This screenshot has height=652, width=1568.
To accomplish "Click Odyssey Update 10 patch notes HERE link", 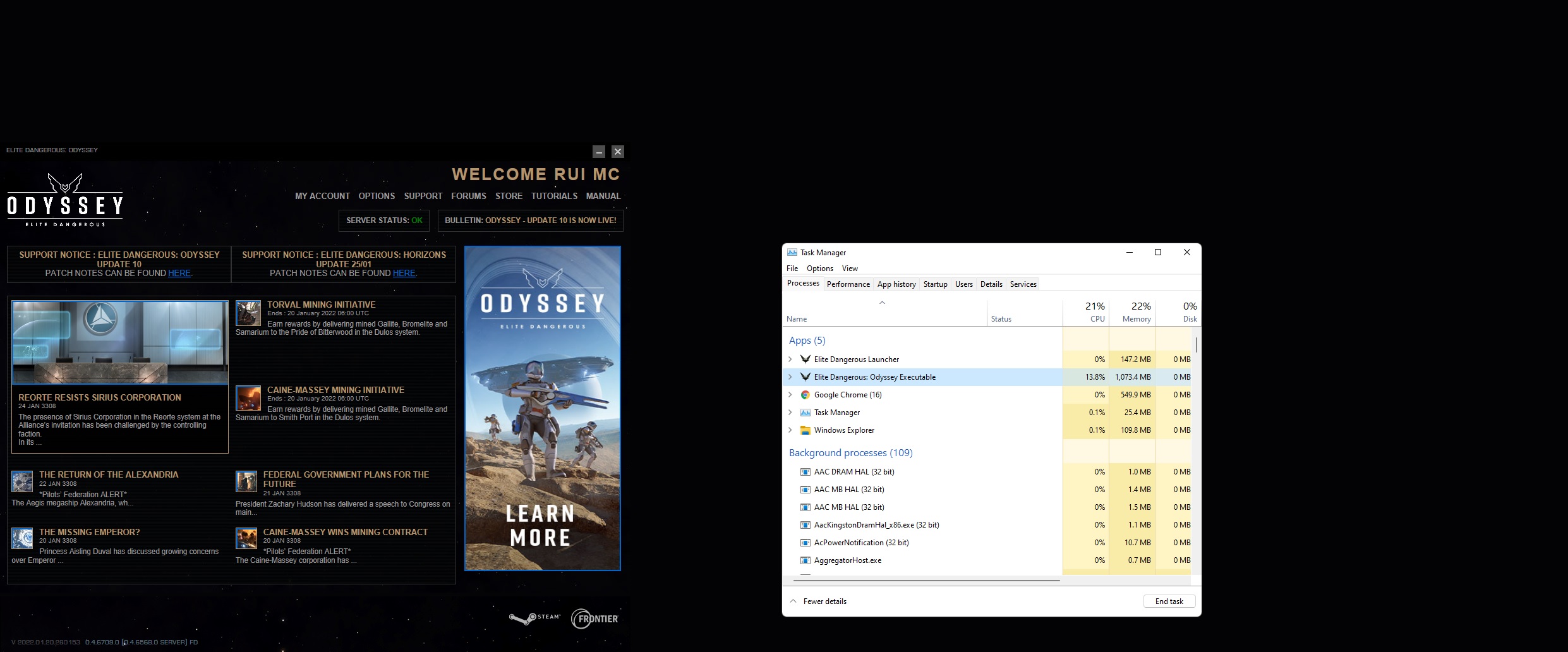I will point(179,274).
